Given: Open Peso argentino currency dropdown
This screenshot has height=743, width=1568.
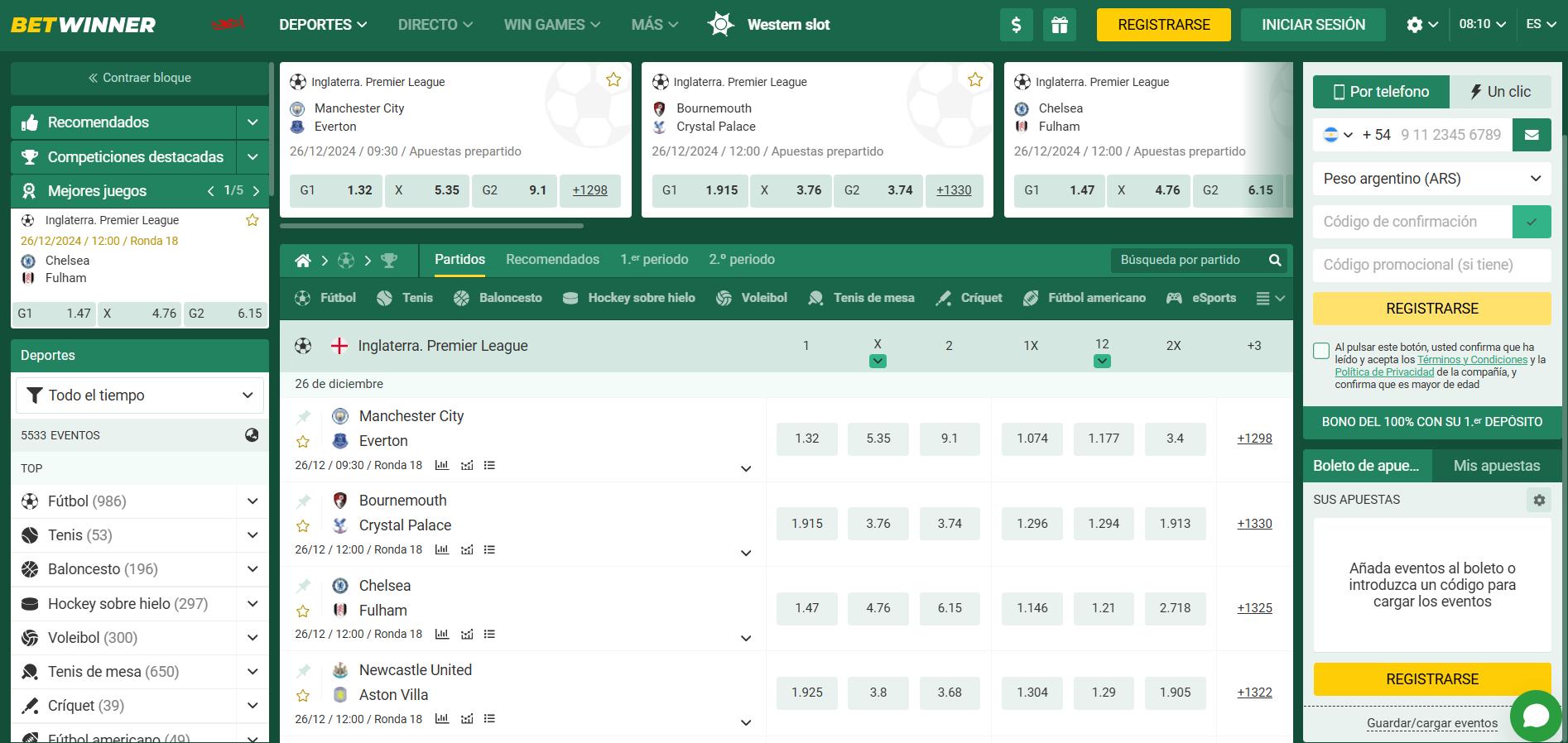Looking at the screenshot, I should pos(1432,179).
